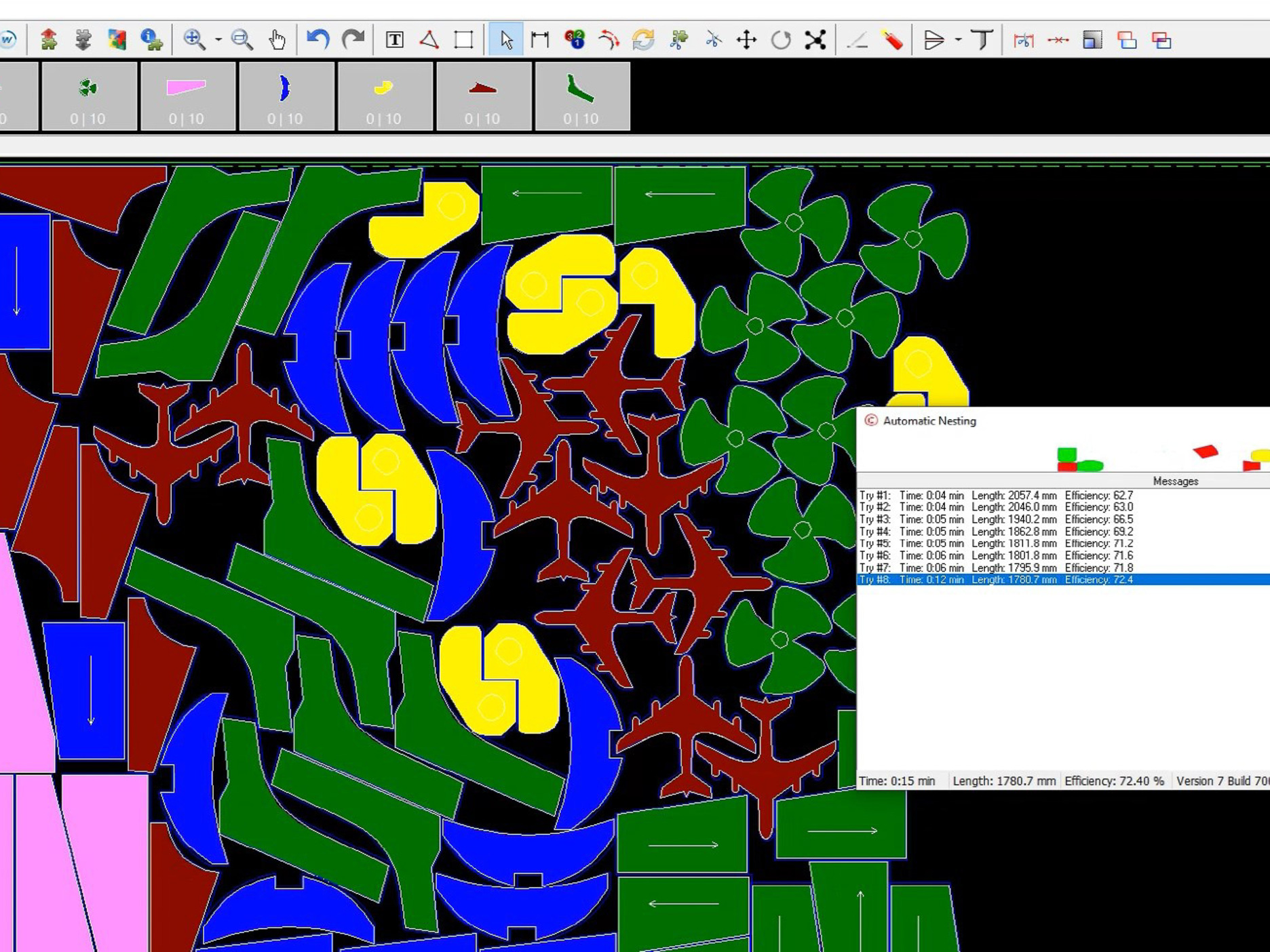Click the rotate circular arrow tool
The width and height of the screenshot is (1270, 952).
coord(781,40)
